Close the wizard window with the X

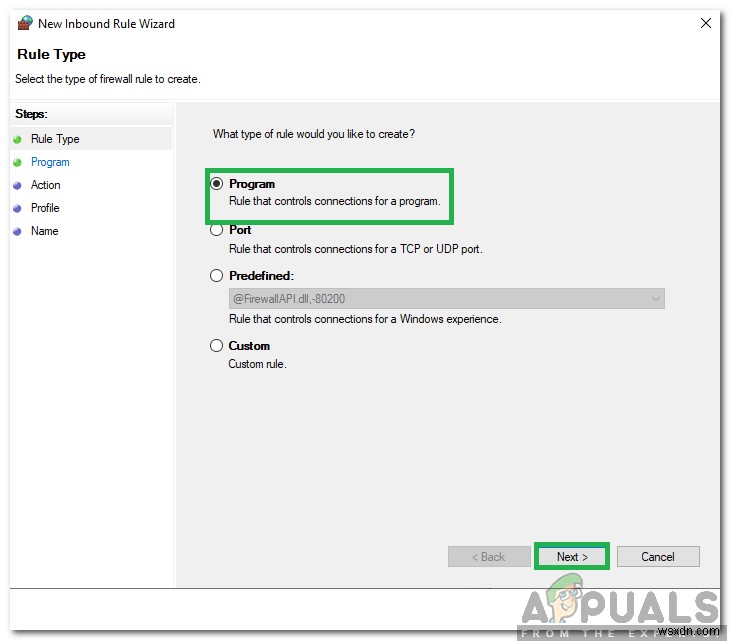point(706,23)
